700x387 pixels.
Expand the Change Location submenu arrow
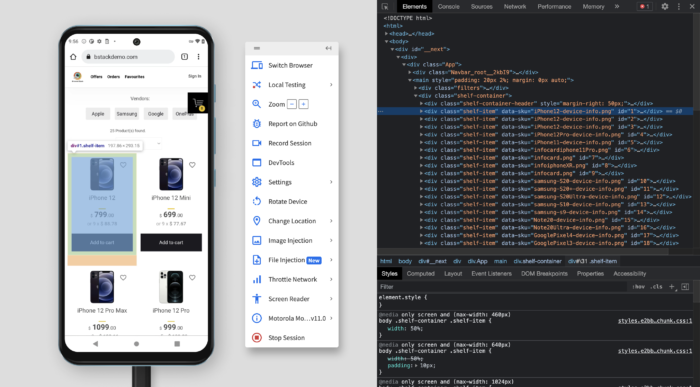331,221
